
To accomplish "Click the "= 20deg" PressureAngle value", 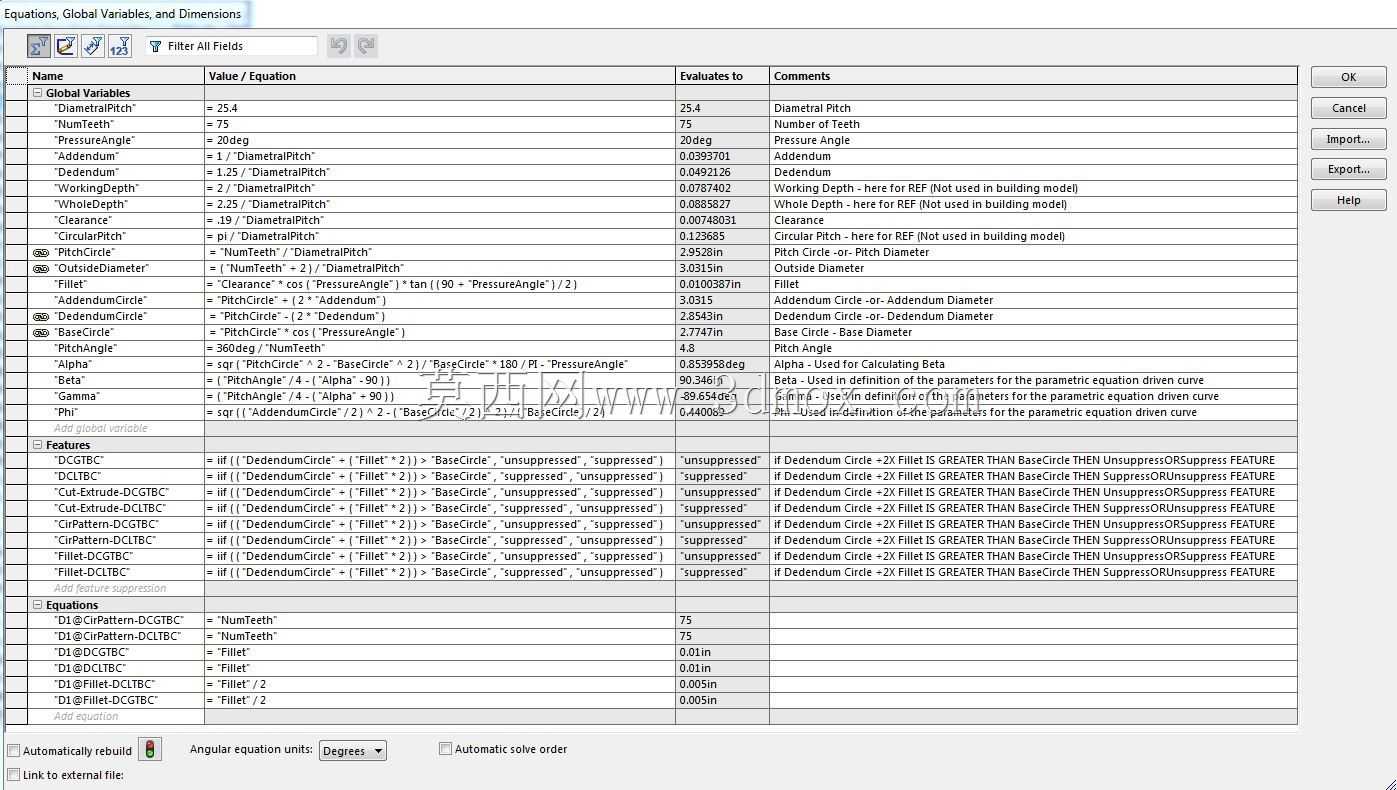I will pos(227,140).
